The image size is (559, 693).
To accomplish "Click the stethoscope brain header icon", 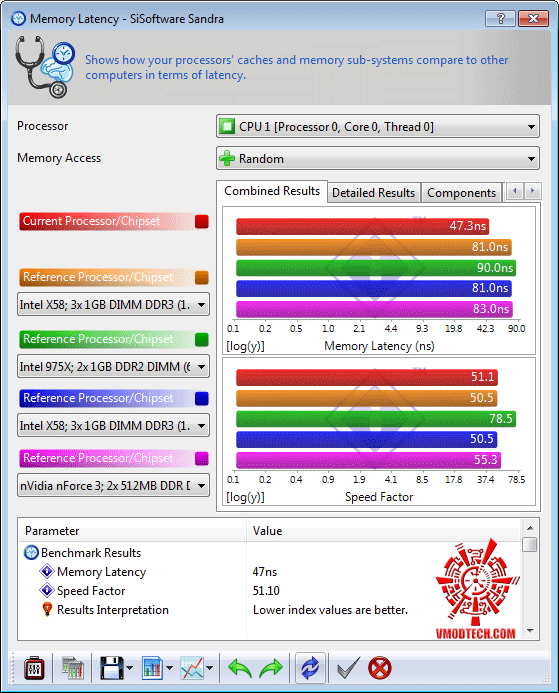I will coord(45,66).
